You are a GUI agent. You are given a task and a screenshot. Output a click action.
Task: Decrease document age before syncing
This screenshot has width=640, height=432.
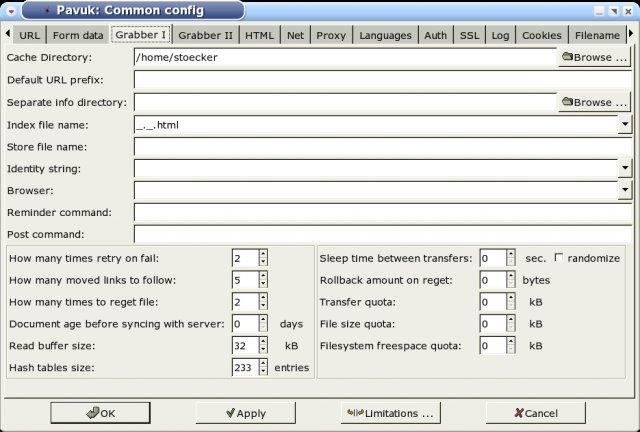(x=263, y=329)
